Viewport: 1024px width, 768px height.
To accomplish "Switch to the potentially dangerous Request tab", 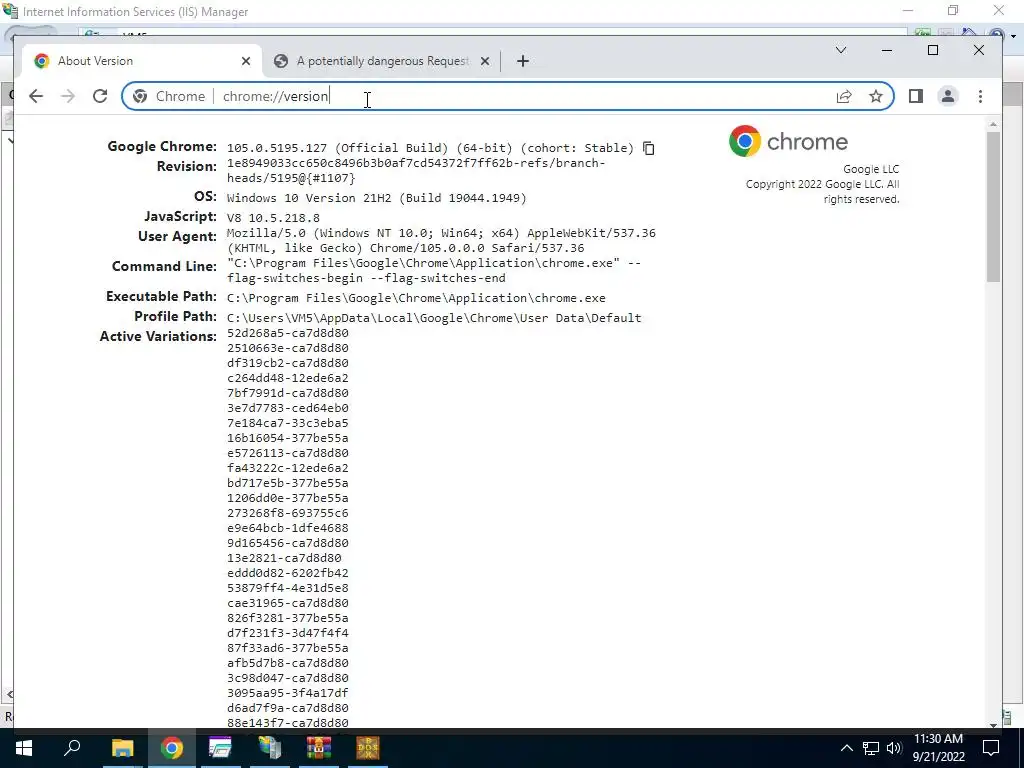I will (383, 60).
